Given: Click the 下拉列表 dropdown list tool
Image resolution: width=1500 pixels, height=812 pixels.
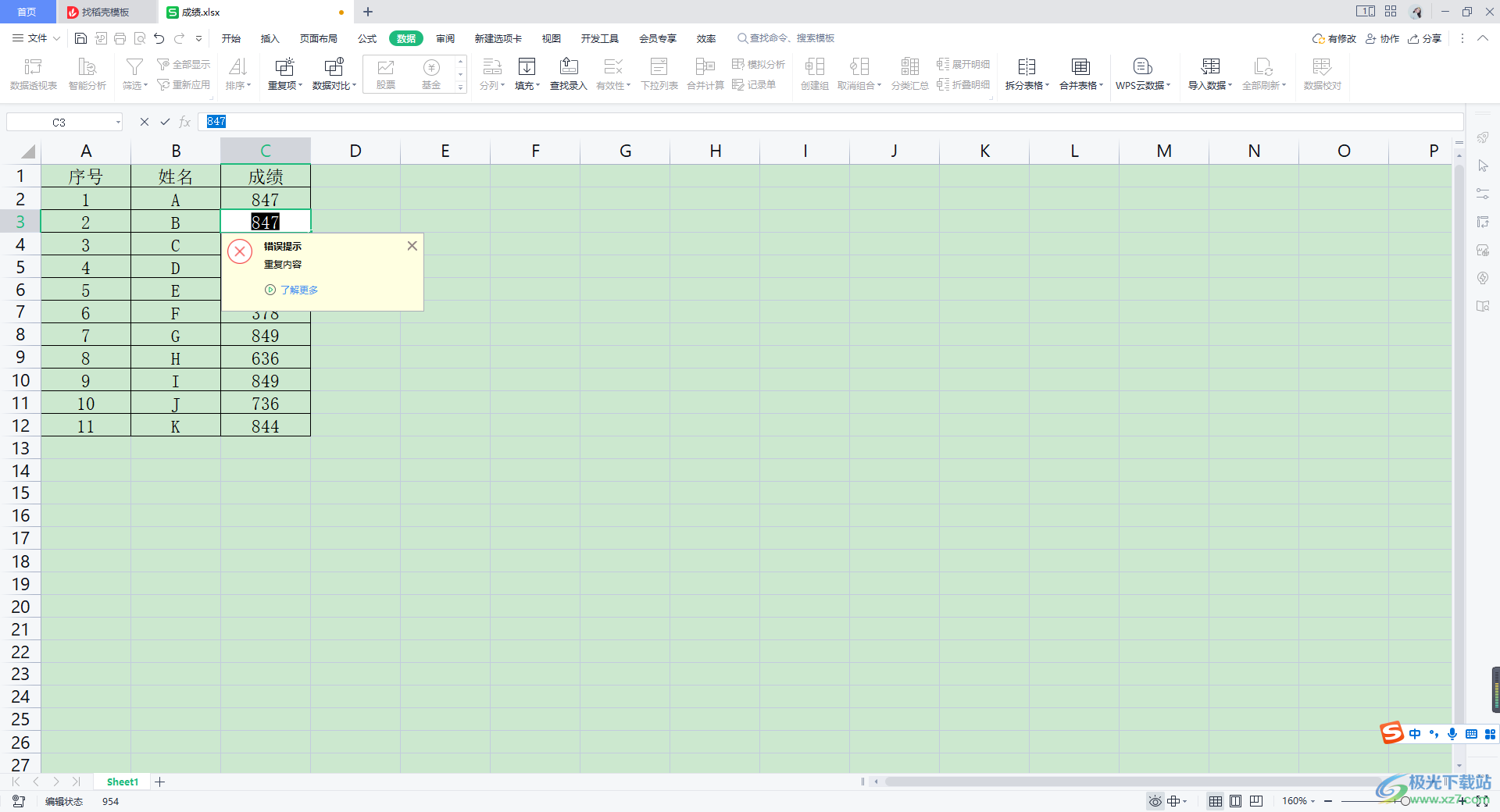Looking at the screenshot, I should (659, 74).
